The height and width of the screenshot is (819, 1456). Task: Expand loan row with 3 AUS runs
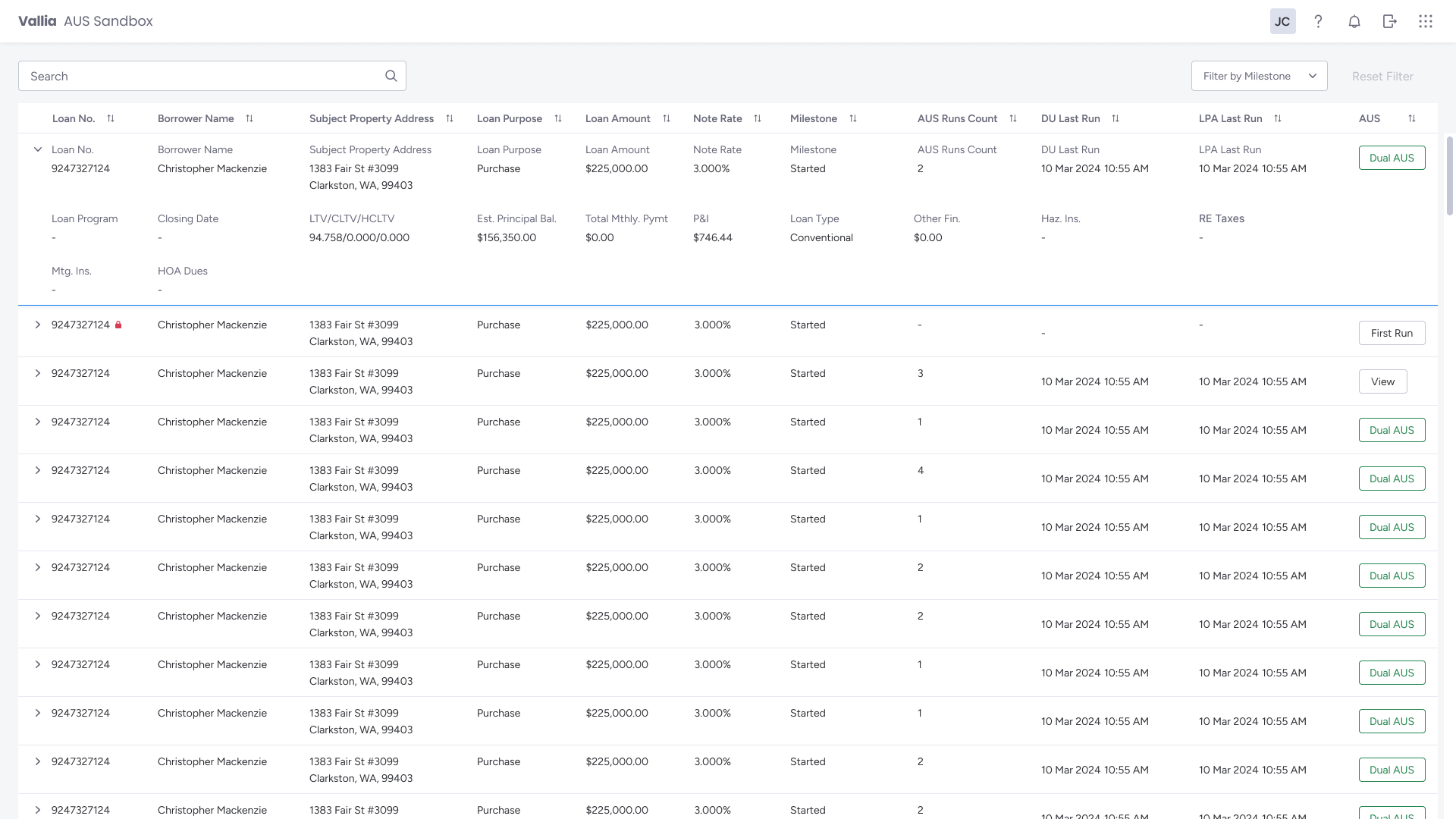(38, 373)
